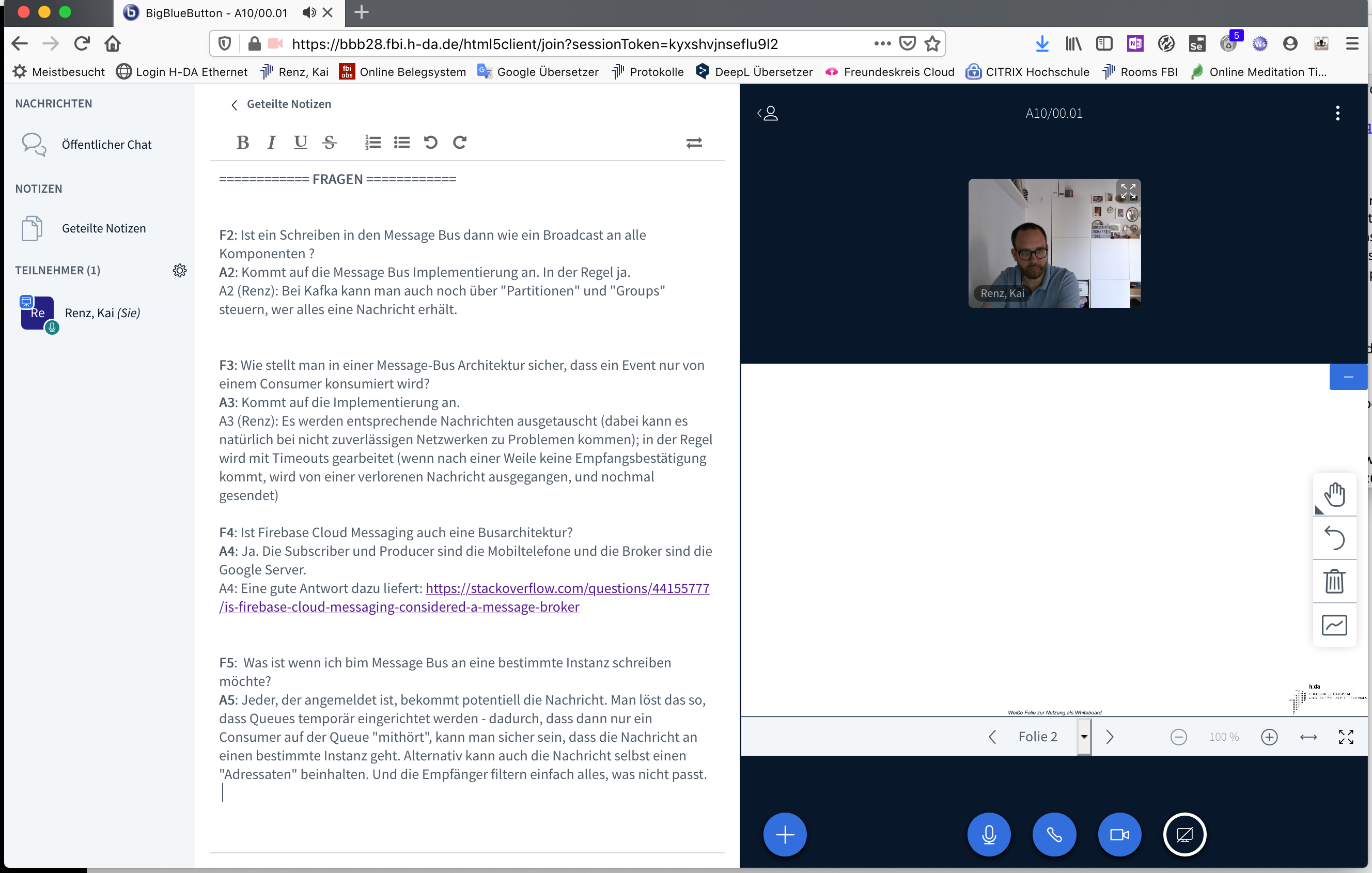Zoom in the presentation with plus
The height and width of the screenshot is (873, 1372).
click(x=1269, y=737)
